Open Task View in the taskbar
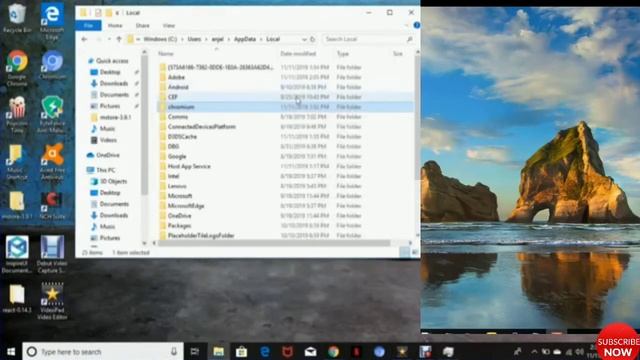 [x=195, y=351]
